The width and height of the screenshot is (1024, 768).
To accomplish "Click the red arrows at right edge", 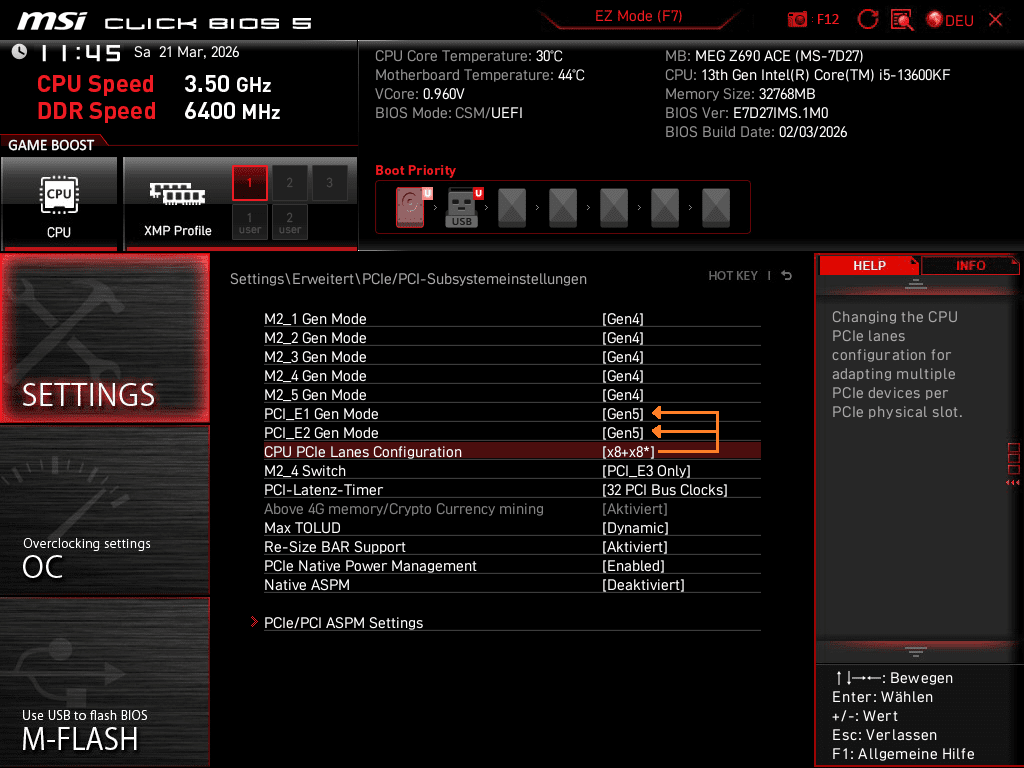I will click(x=1013, y=483).
